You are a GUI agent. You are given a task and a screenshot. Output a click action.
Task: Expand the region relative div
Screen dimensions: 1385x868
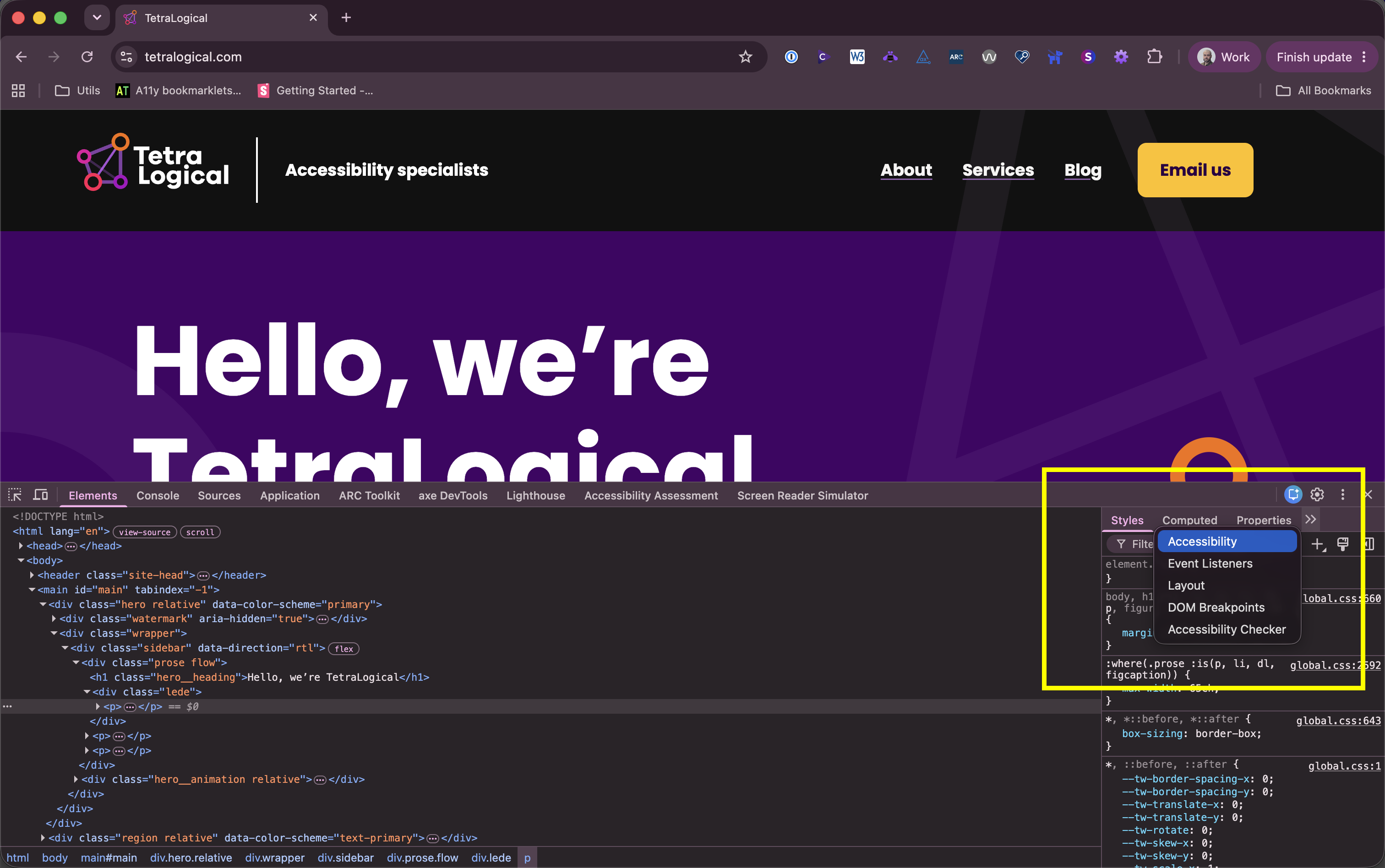(x=43, y=838)
